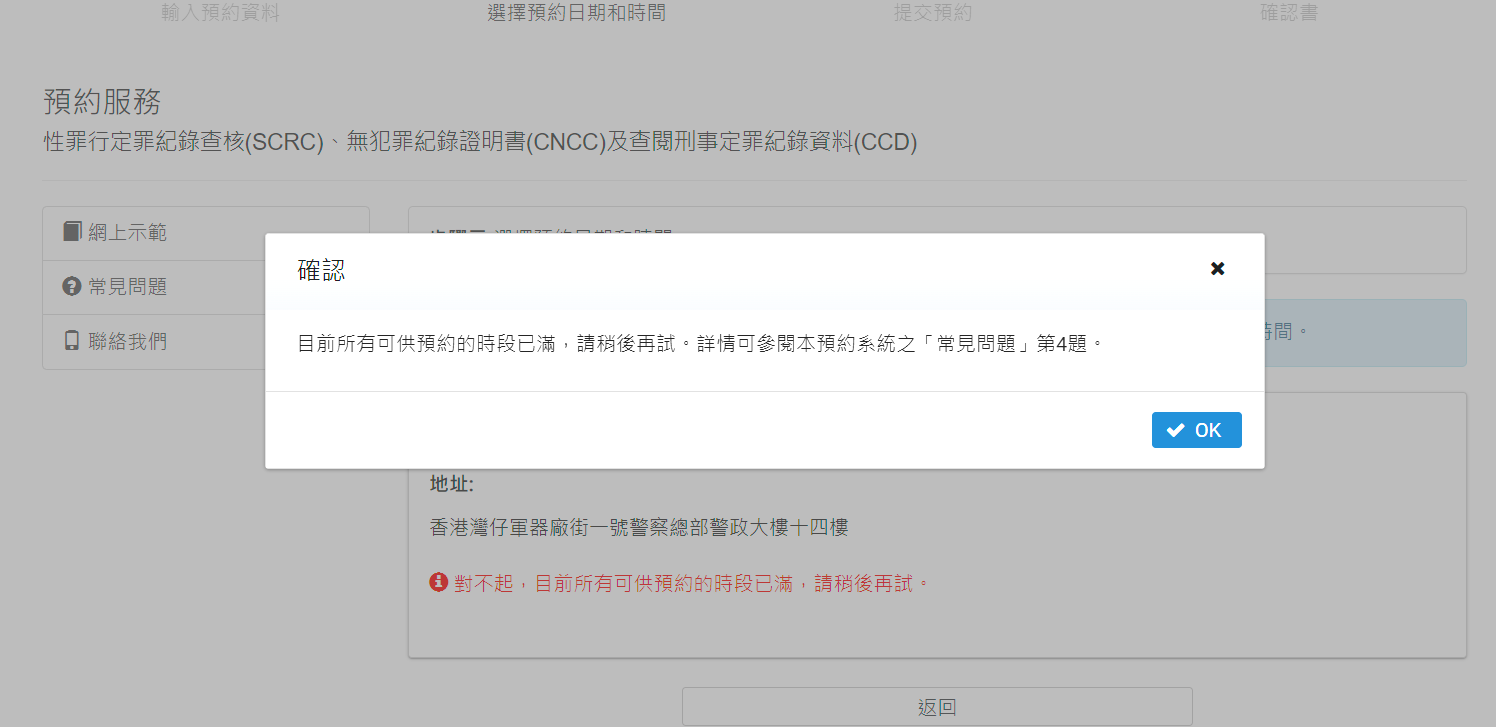The width and height of the screenshot is (1496, 727).
Task: Click the 返回 button at the bottom
Action: [x=937, y=707]
